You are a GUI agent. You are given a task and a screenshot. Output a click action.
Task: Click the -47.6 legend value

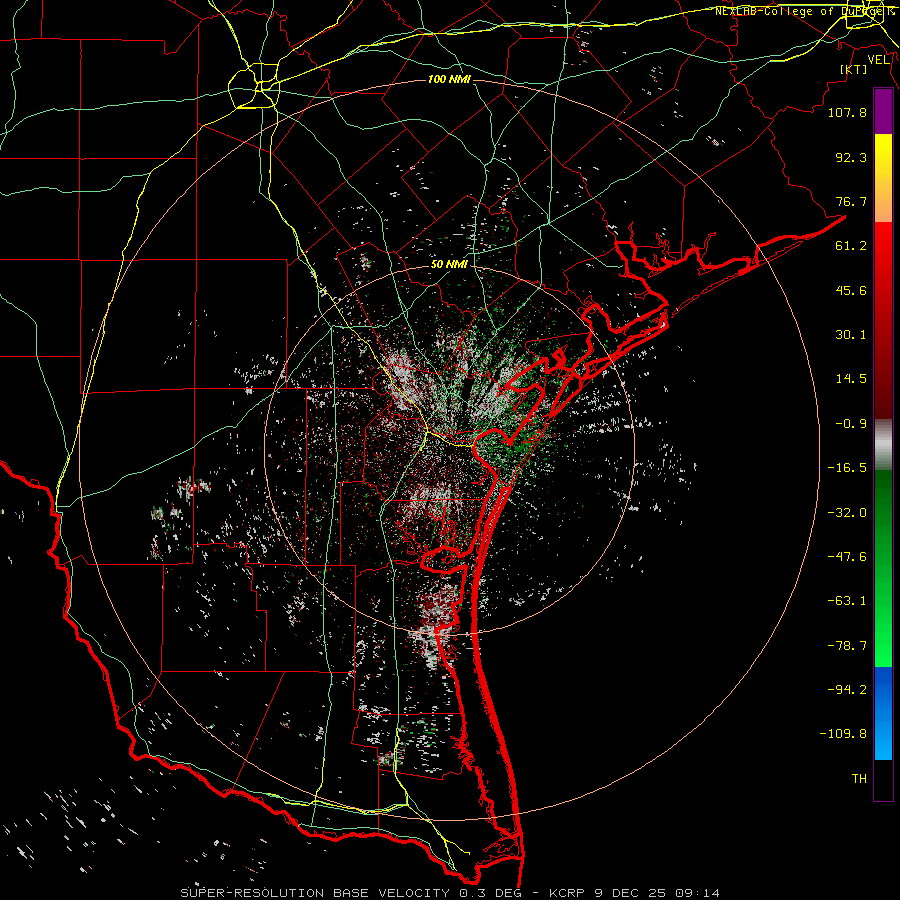tap(847, 557)
